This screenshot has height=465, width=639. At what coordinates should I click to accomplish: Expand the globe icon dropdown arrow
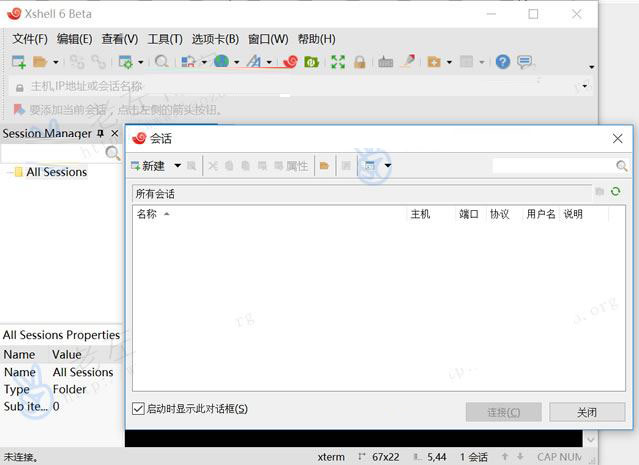(236, 62)
